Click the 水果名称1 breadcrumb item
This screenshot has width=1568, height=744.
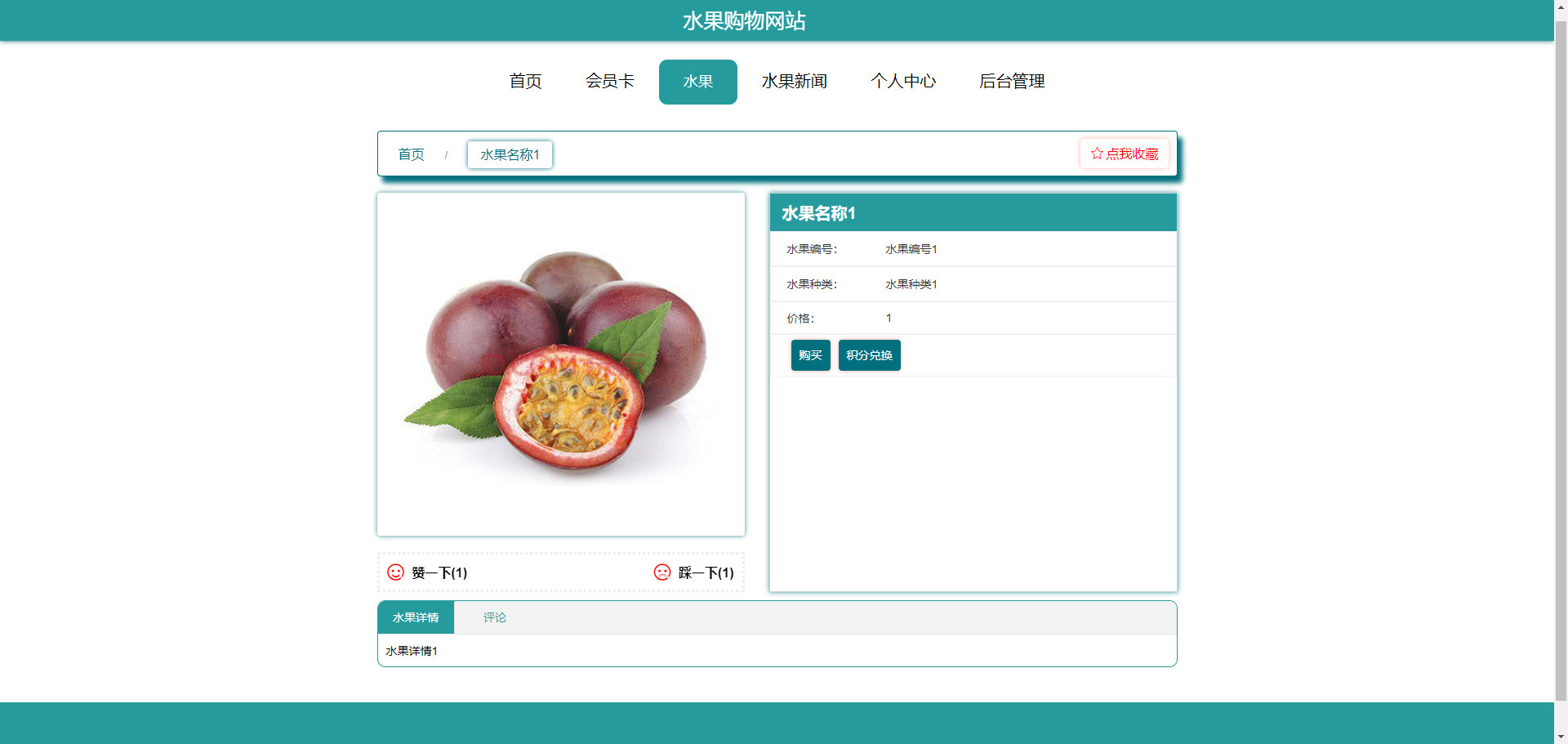coord(510,154)
